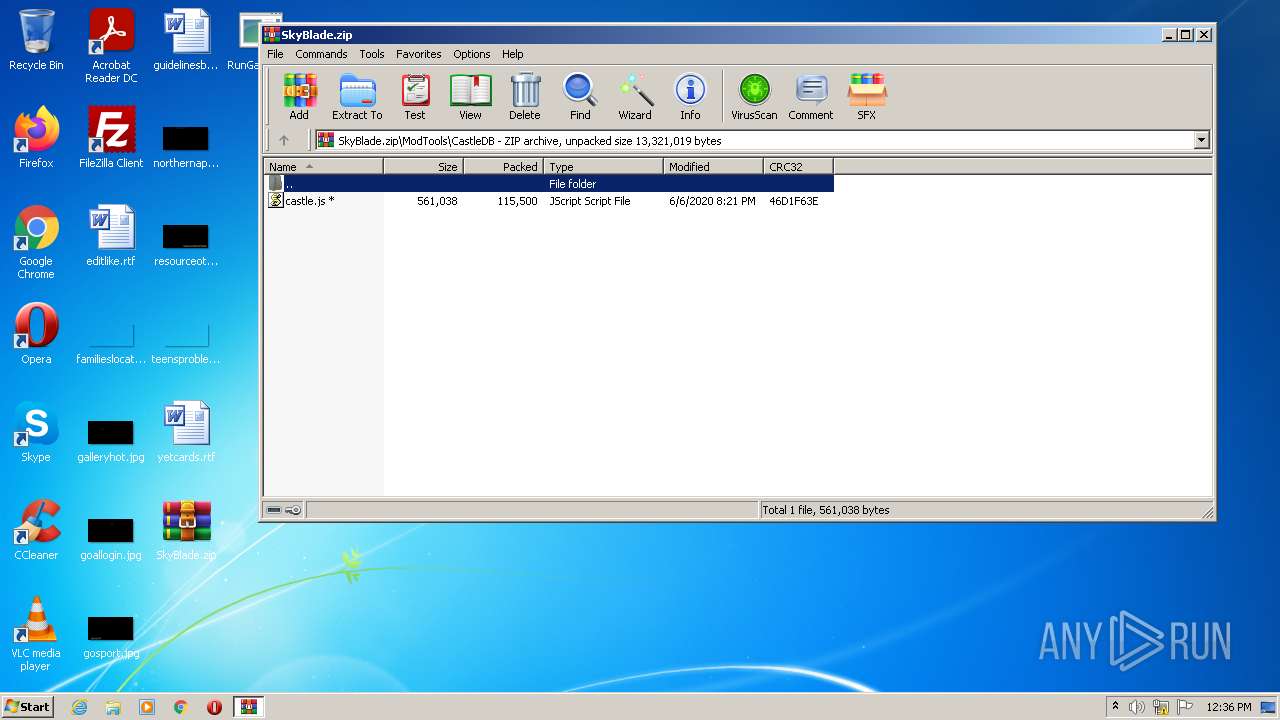Click the WinRAR taskbar button
This screenshot has height=720, width=1280.
tap(249, 707)
